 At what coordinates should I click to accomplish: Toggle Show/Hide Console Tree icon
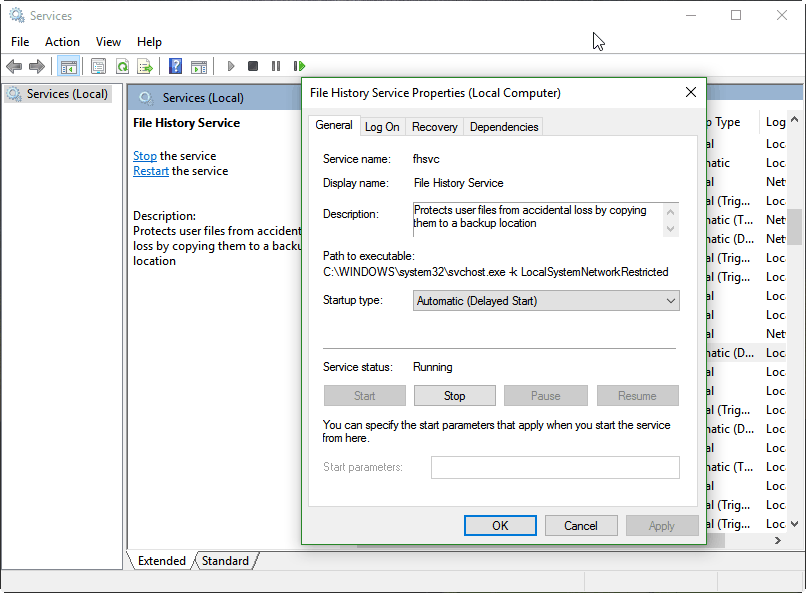point(68,67)
